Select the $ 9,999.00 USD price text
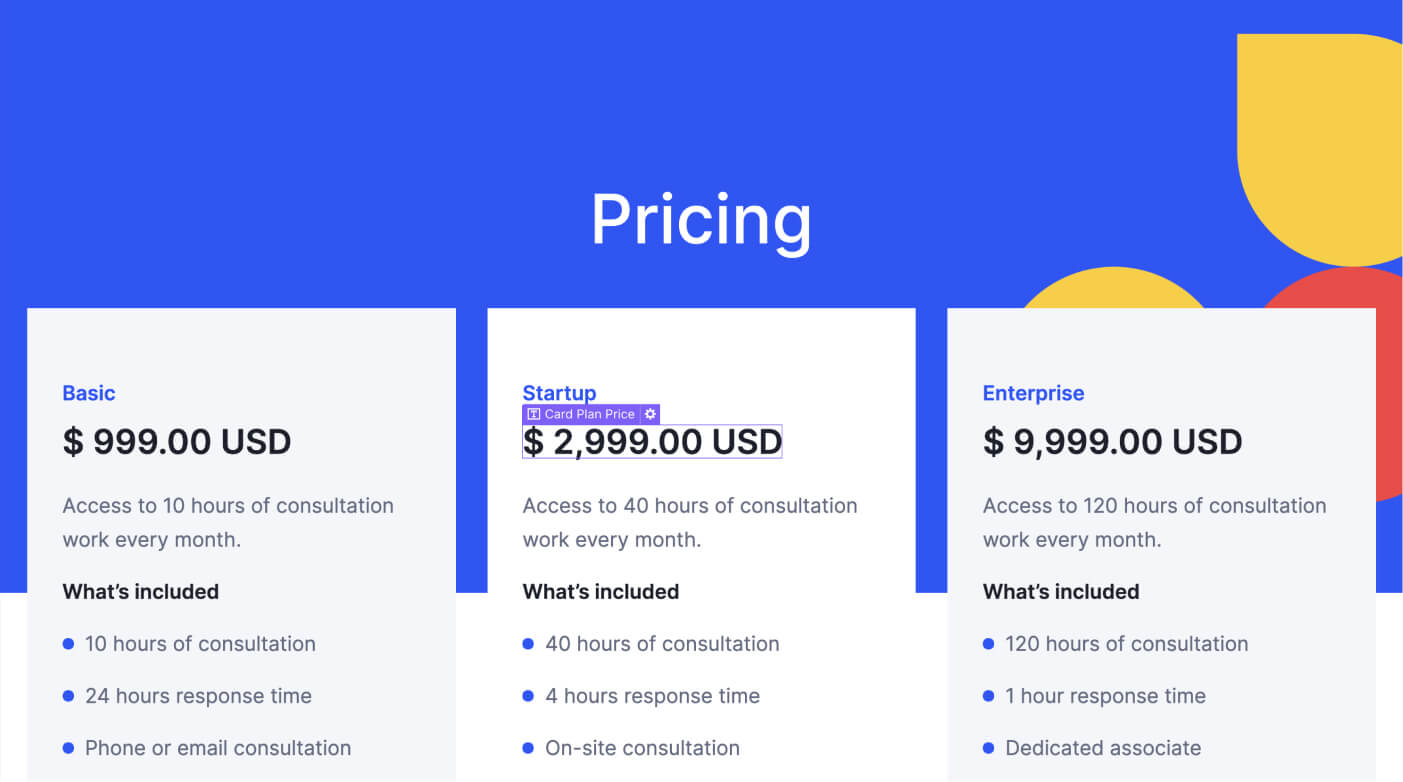The height and width of the screenshot is (782, 1403). click(x=1112, y=441)
